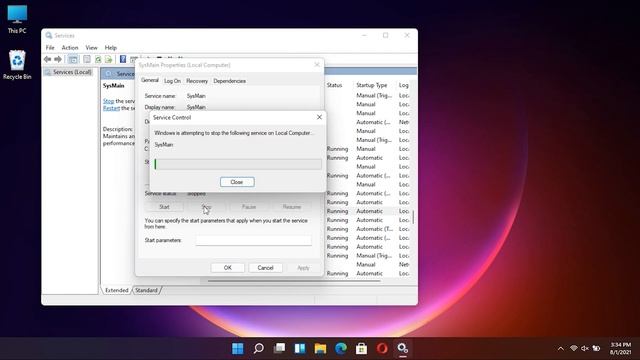Refresh the services list via toolbar icon
This screenshot has height=360, width=640.
(98, 60)
